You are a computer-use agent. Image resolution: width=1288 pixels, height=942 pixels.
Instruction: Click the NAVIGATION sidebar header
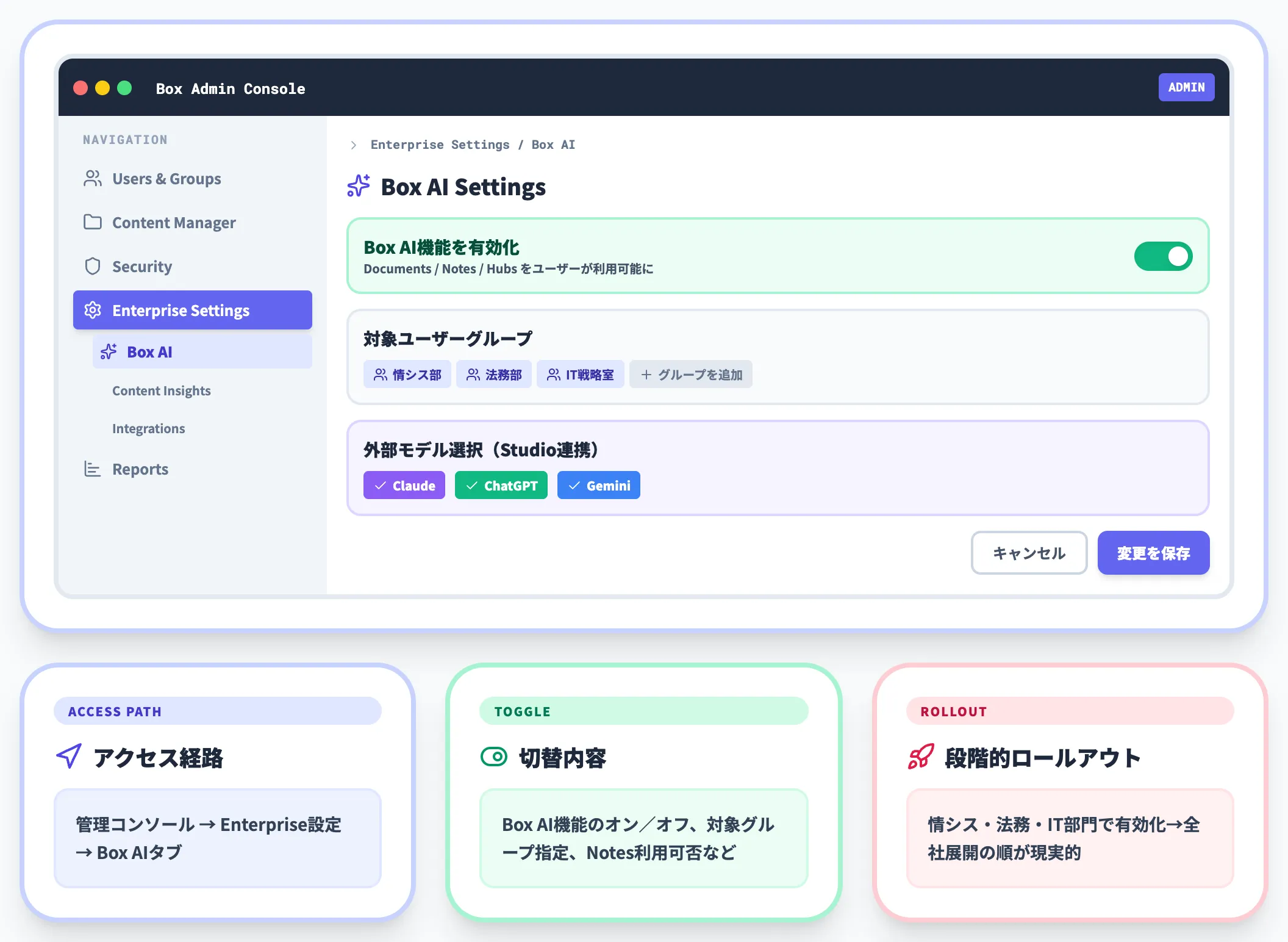[x=125, y=140]
